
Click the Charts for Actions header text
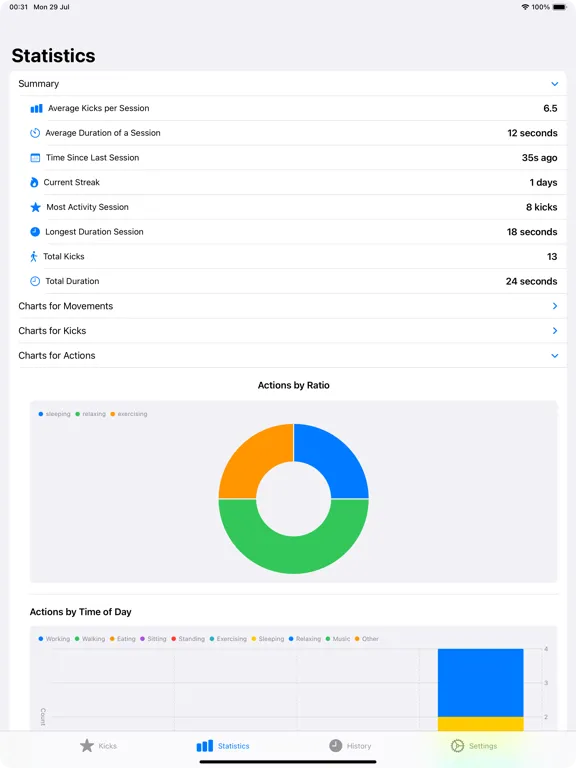(57, 356)
